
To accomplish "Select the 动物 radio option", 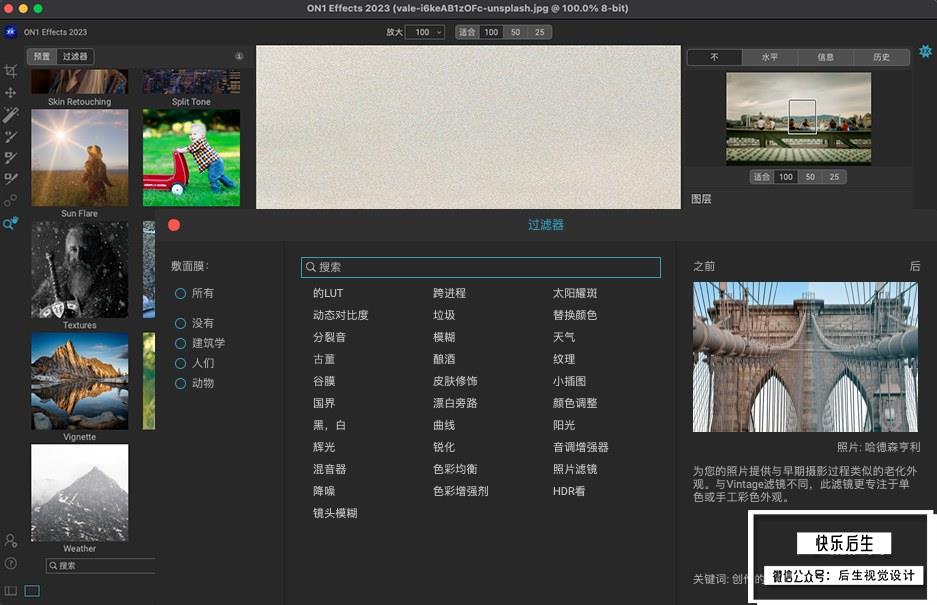I will click(180, 383).
